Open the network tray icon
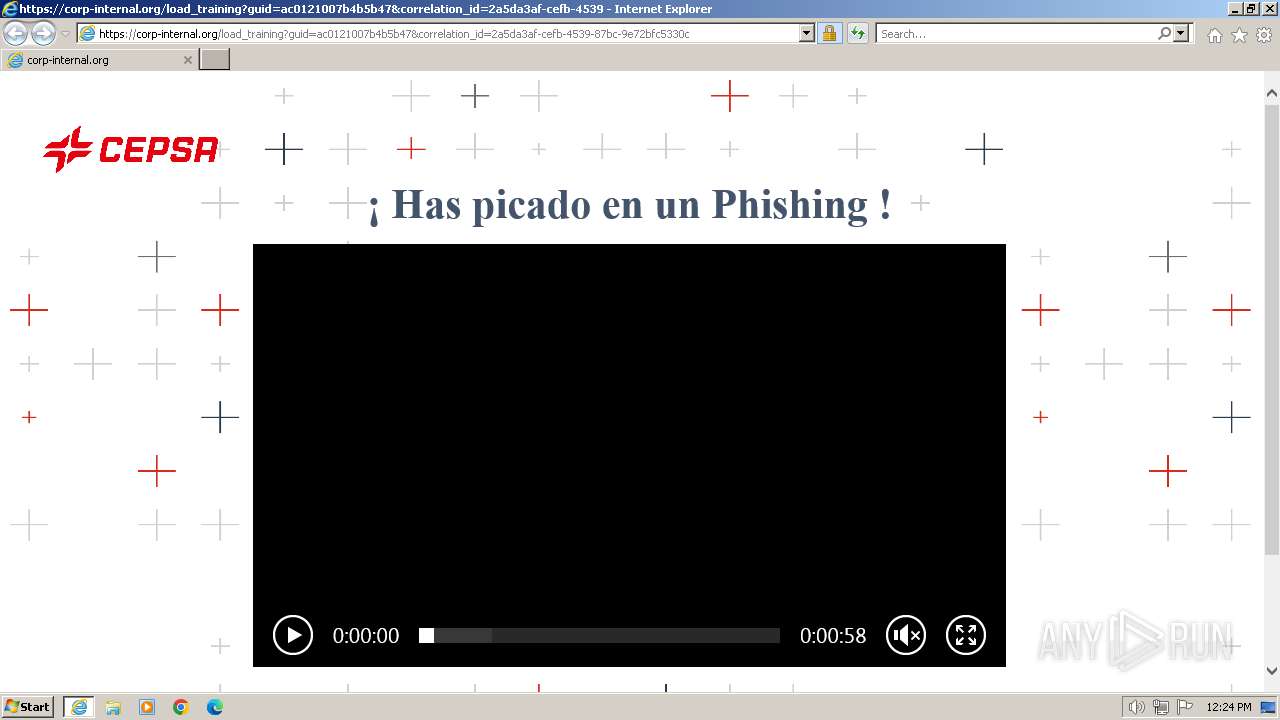Viewport: 1280px width, 720px height. [1161, 707]
